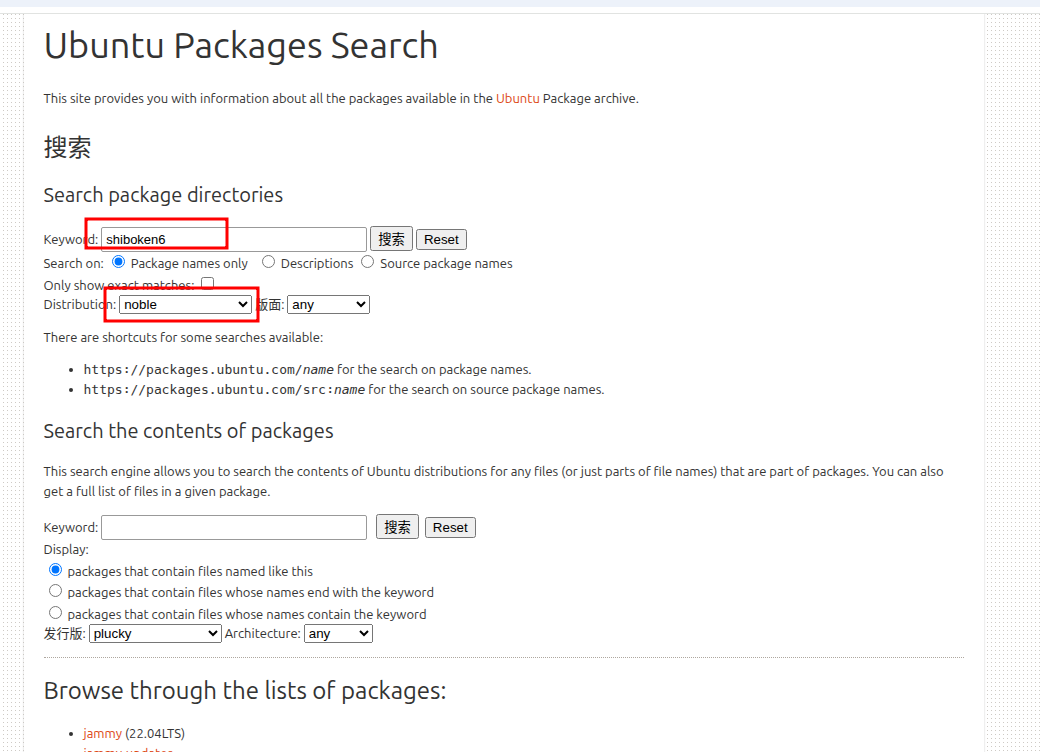
Task: Click the contents search Keyword input field
Action: tap(233, 527)
